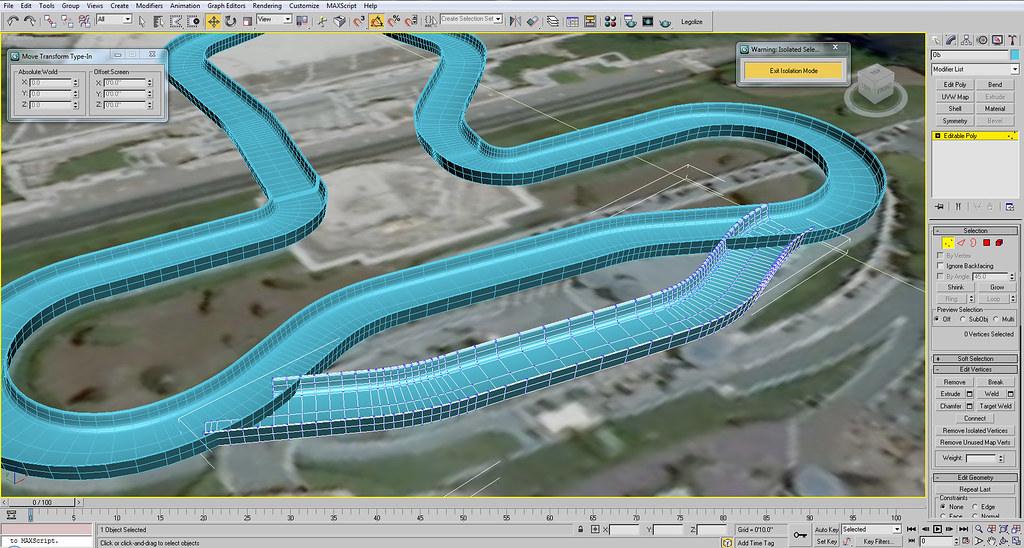Click the Mirror tool icon

pyautogui.click(x=515, y=21)
